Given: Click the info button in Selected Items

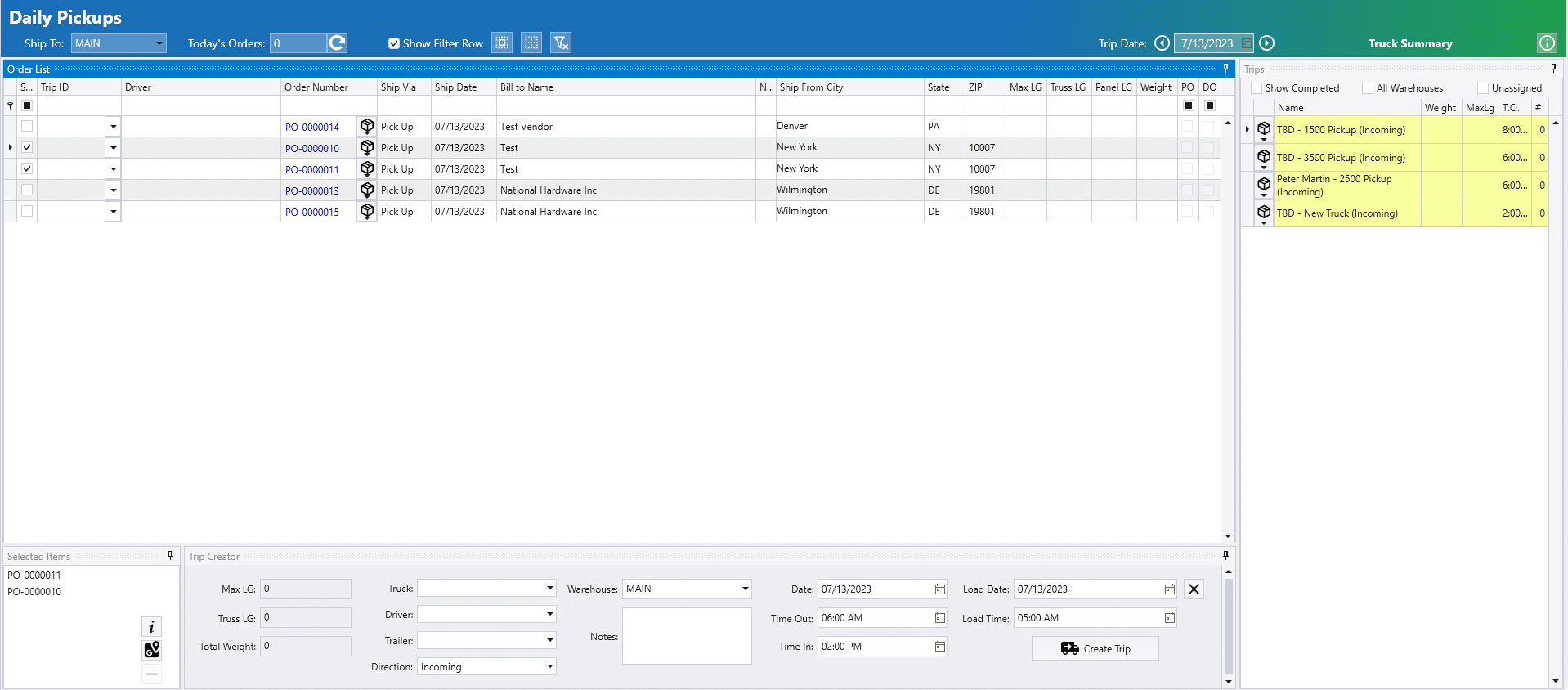Looking at the screenshot, I should click(152, 627).
